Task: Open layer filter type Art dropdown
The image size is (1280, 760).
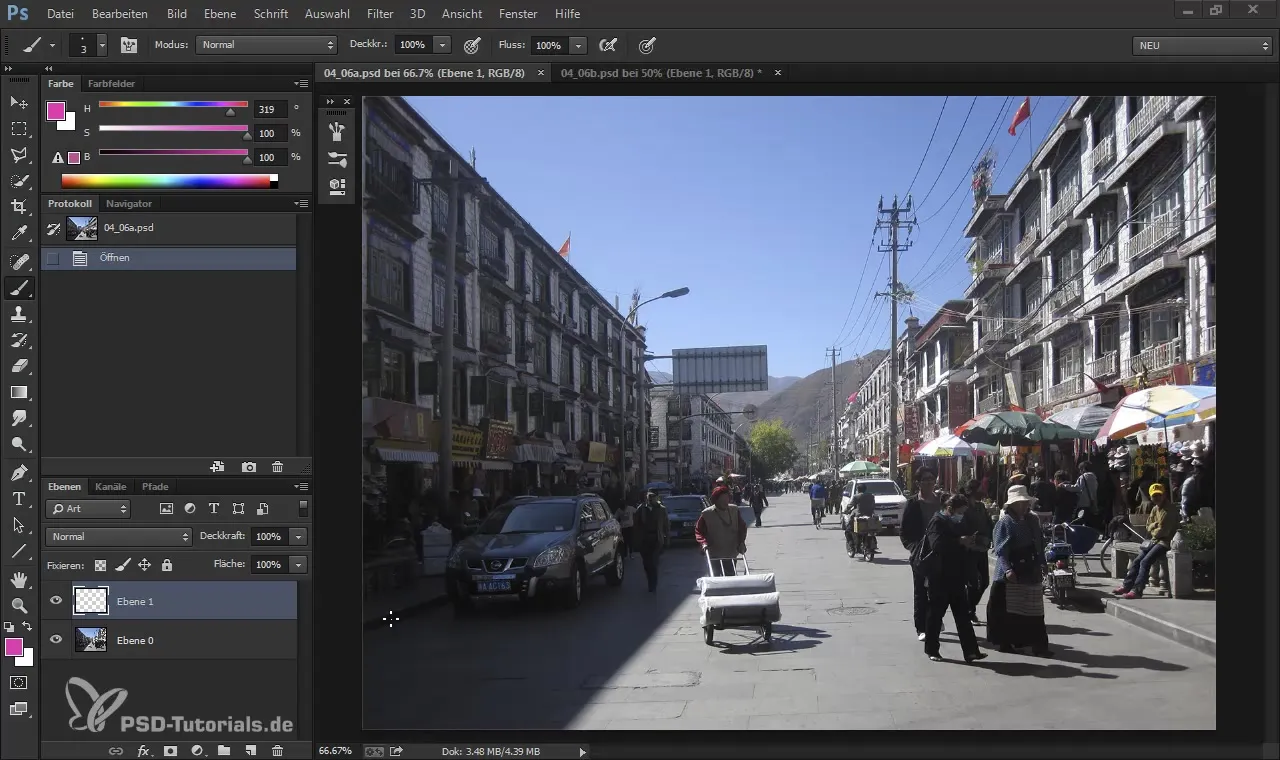Action: (x=89, y=509)
